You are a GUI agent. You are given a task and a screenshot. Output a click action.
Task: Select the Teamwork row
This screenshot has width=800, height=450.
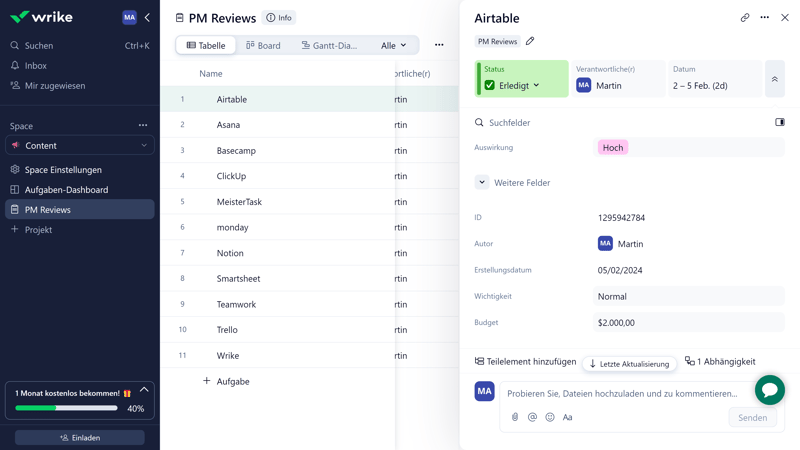click(x=310, y=304)
